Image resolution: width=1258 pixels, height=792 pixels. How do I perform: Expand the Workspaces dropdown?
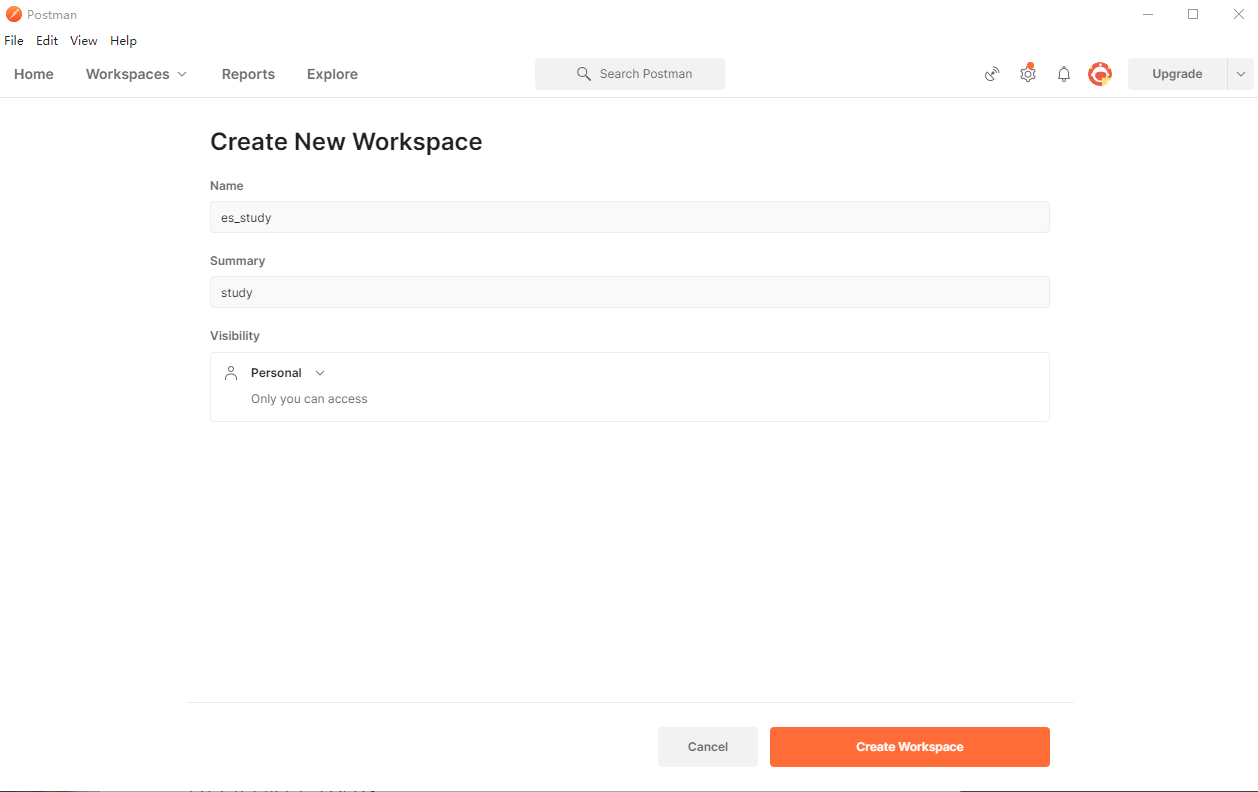pos(136,74)
